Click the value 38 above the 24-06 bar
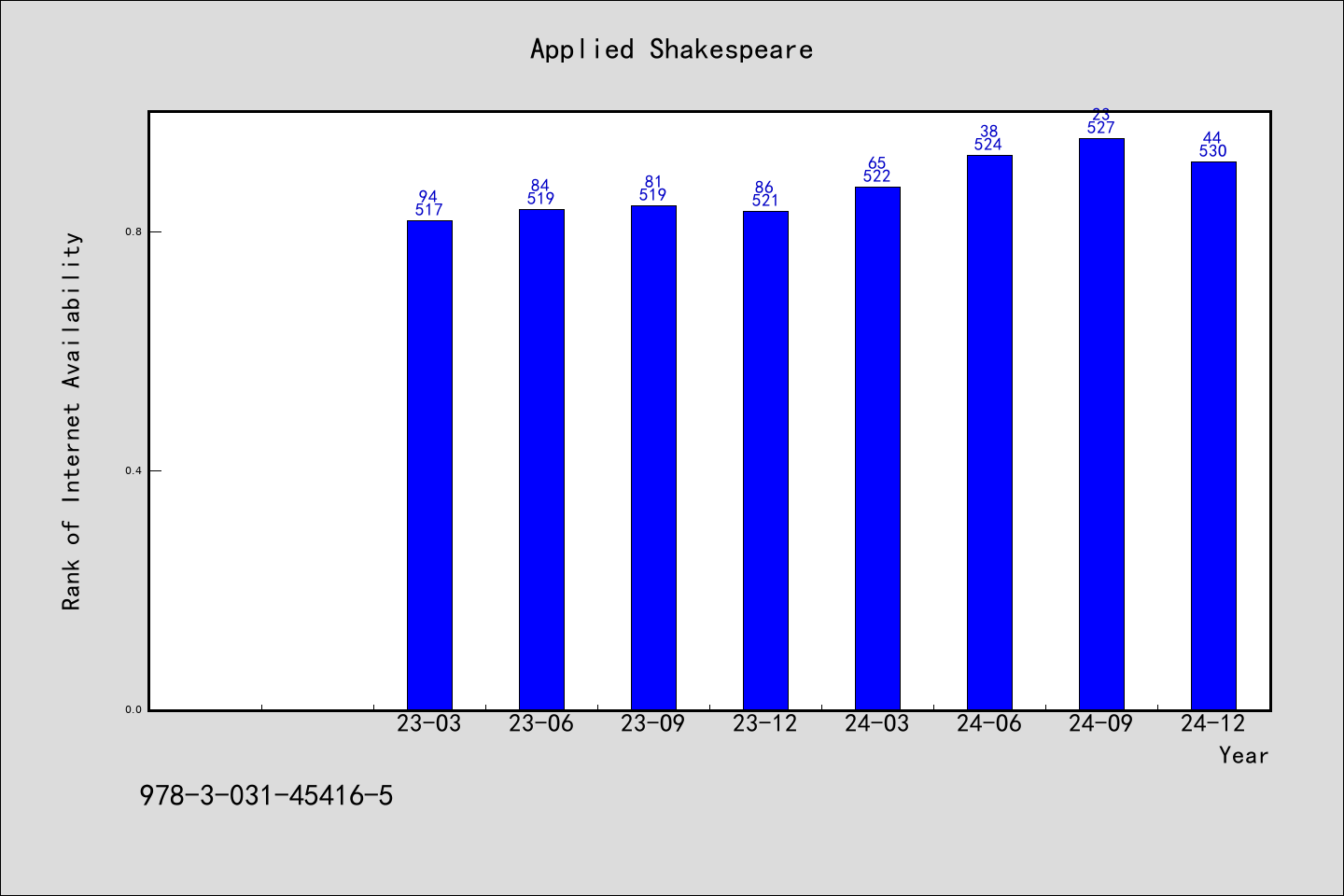 [989, 132]
